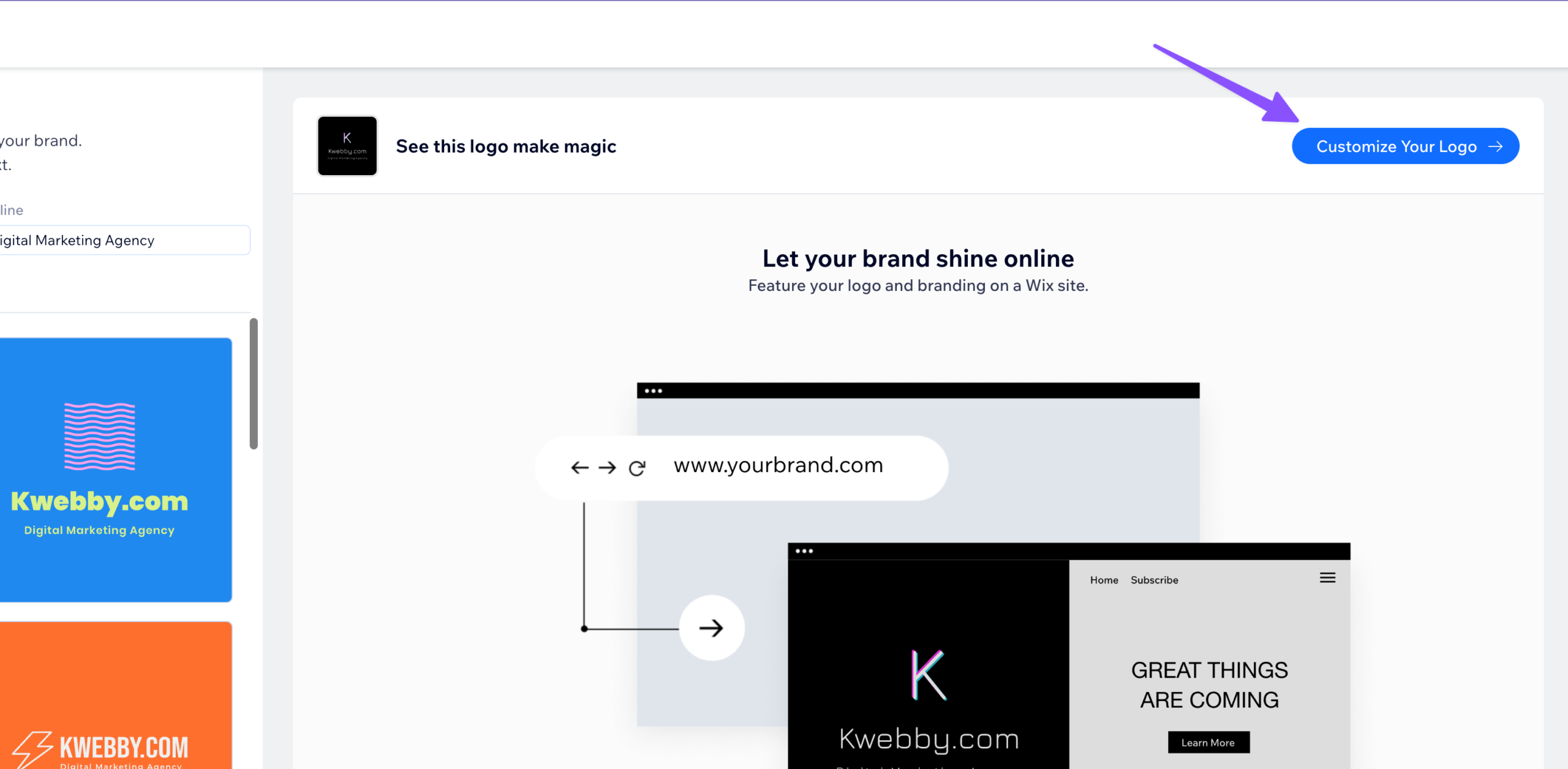Click the black K logo thumbnail
The image size is (1568, 769).
(x=347, y=146)
